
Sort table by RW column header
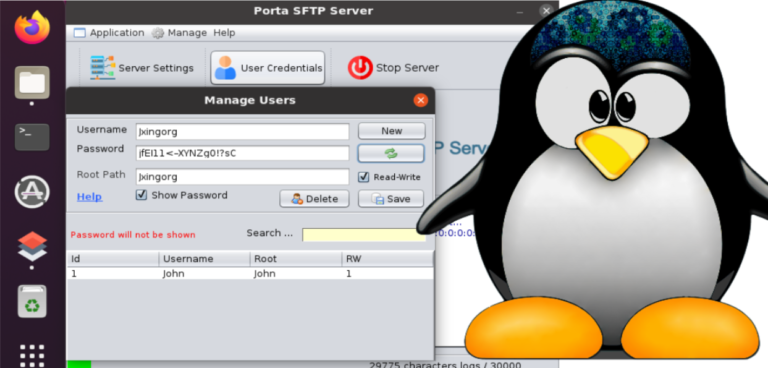(387, 259)
